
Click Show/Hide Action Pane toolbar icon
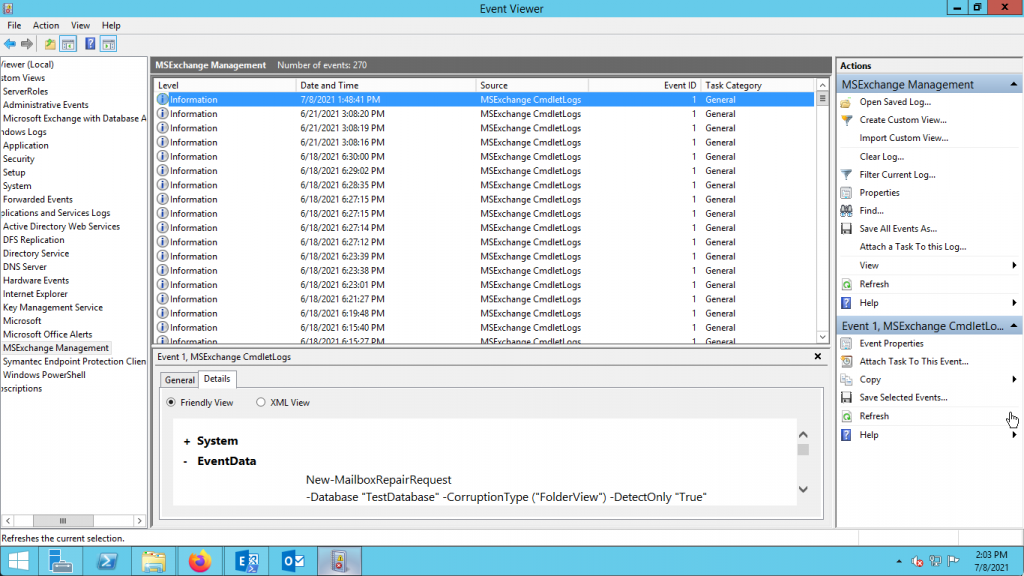point(108,44)
